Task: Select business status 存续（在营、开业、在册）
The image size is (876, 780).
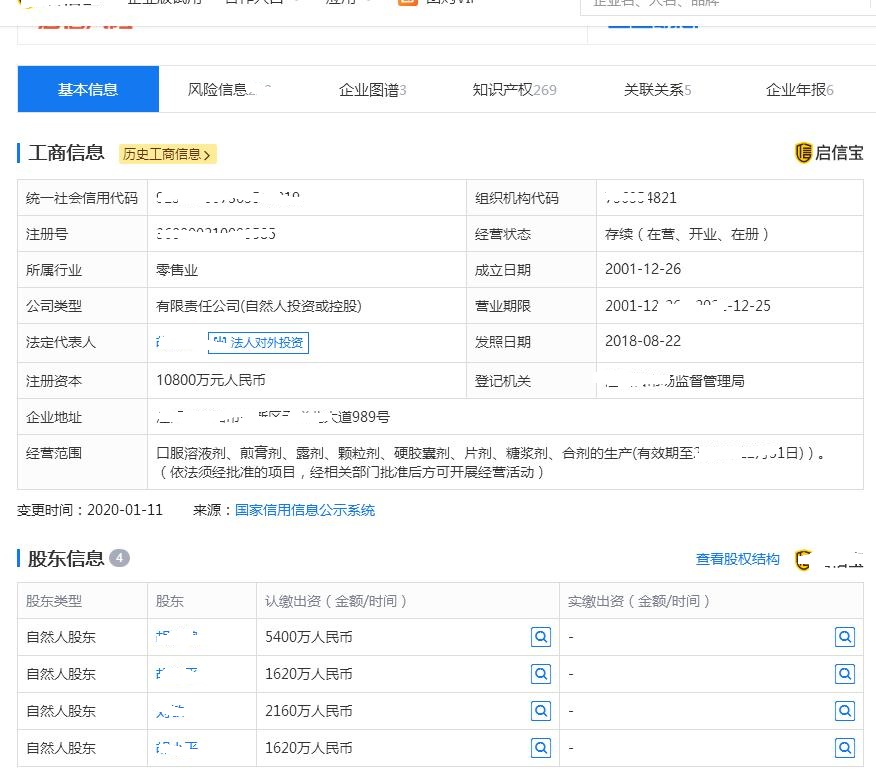Action: pyautogui.click(x=687, y=234)
